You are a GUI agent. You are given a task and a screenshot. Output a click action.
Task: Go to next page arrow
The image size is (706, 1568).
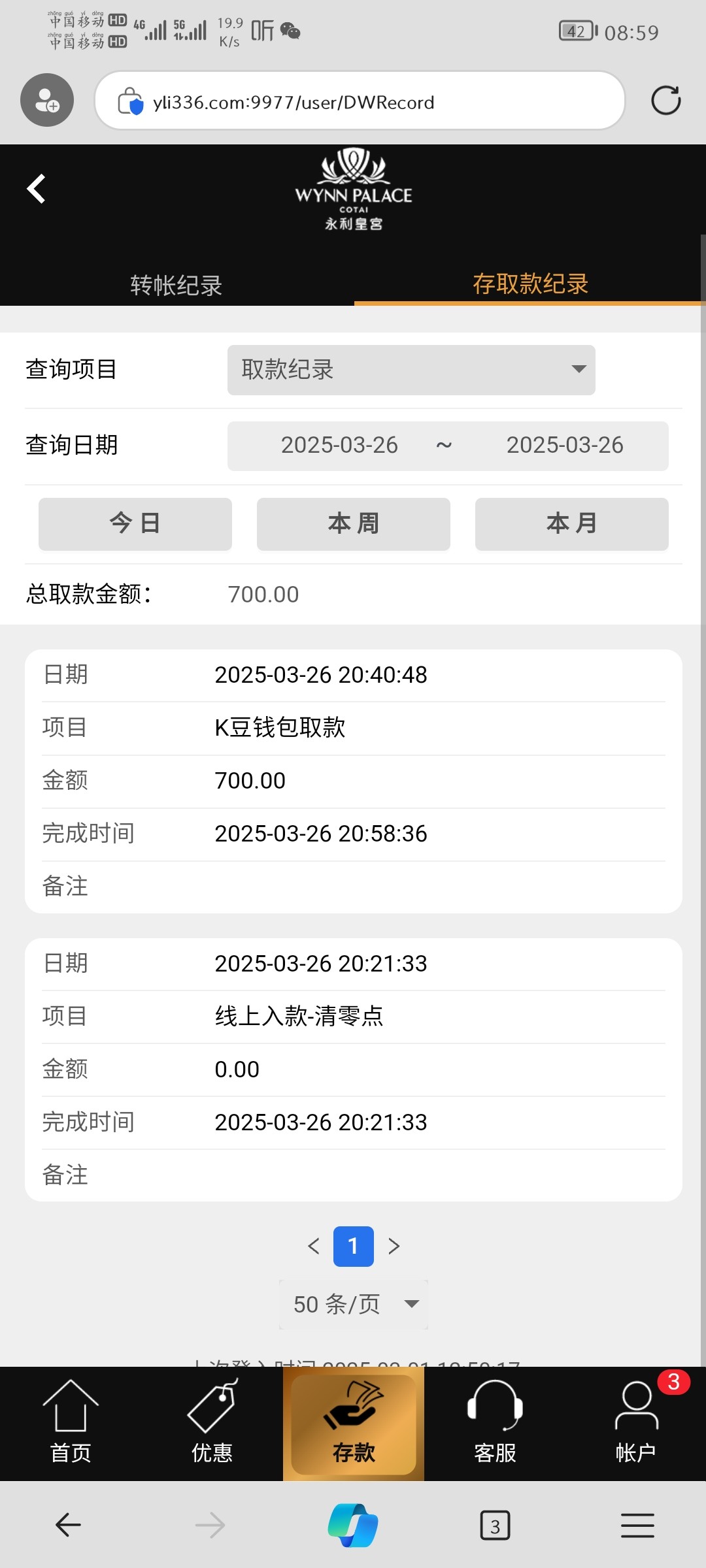394,1246
